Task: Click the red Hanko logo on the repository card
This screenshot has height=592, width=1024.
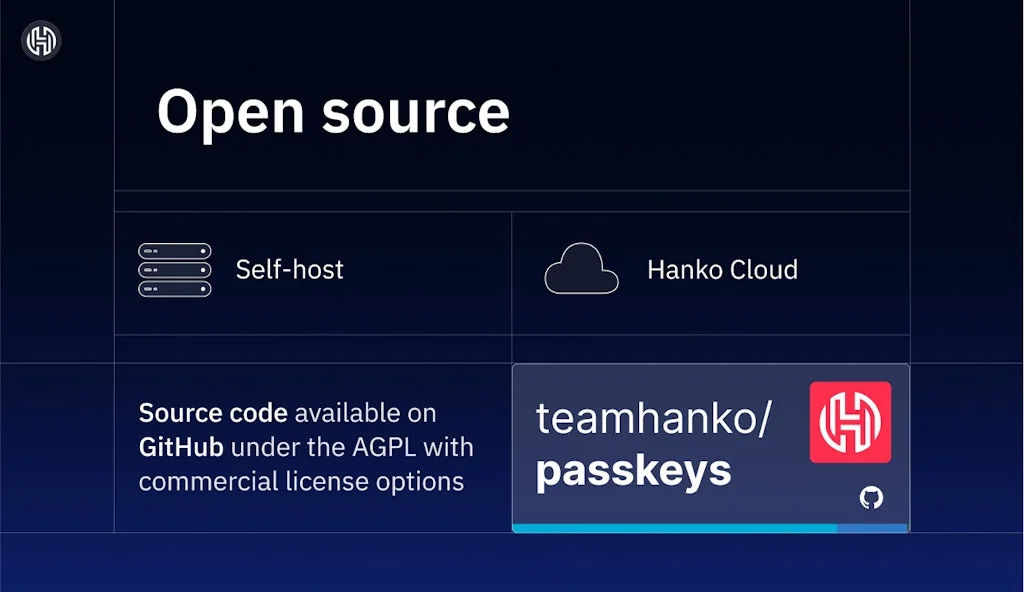Action: coord(852,423)
